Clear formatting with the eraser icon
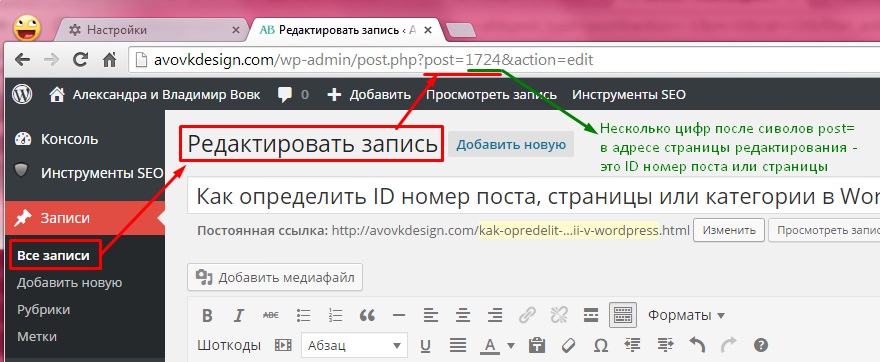This screenshot has height=362, width=880. point(569,345)
